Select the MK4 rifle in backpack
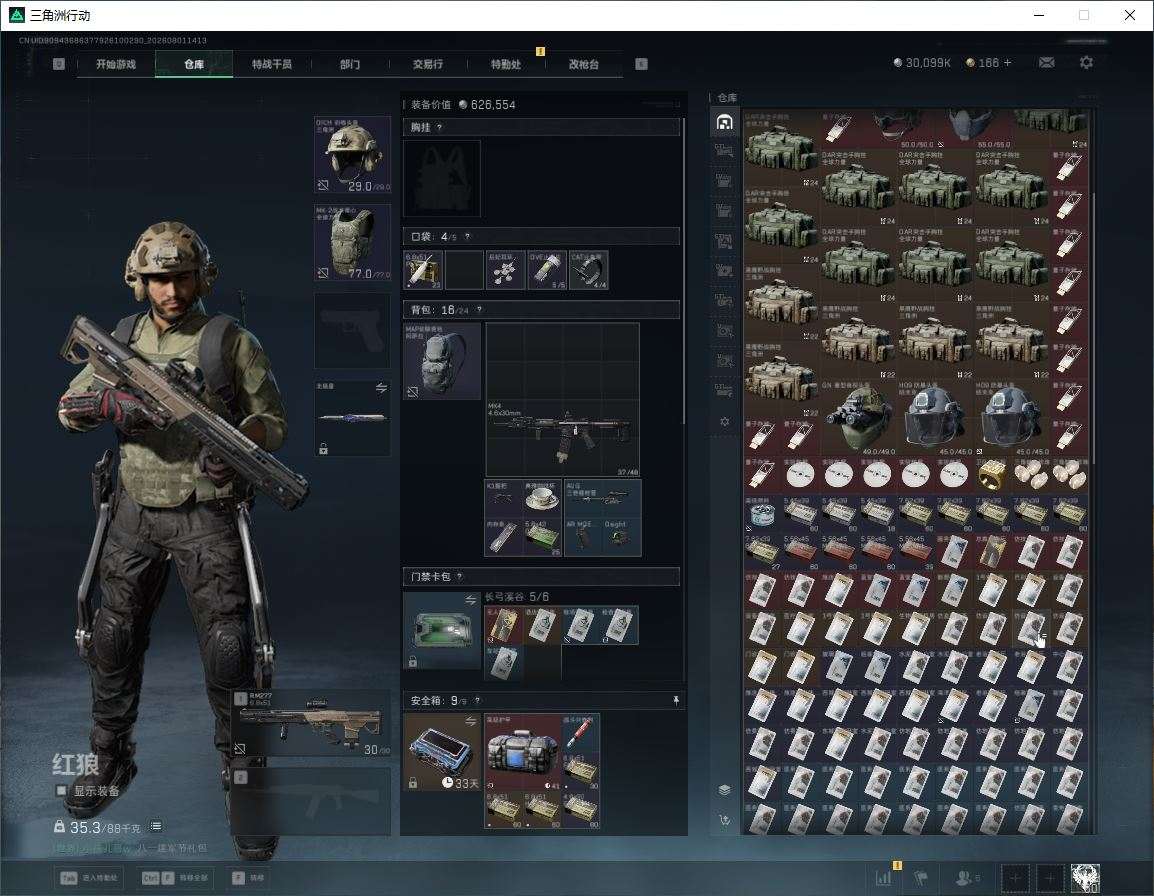Image resolution: width=1154 pixels, height=896 pixels. pyautogui.click(x=562, y=438)
